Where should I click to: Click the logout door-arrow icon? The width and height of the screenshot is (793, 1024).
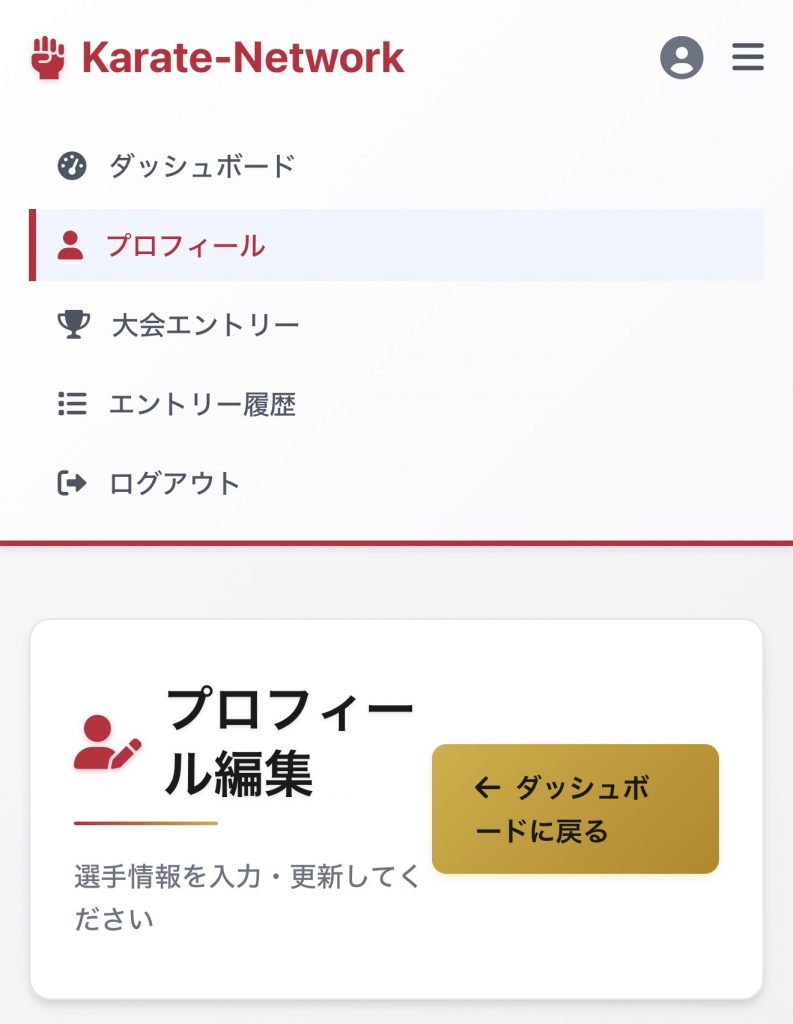click(72, 484)
